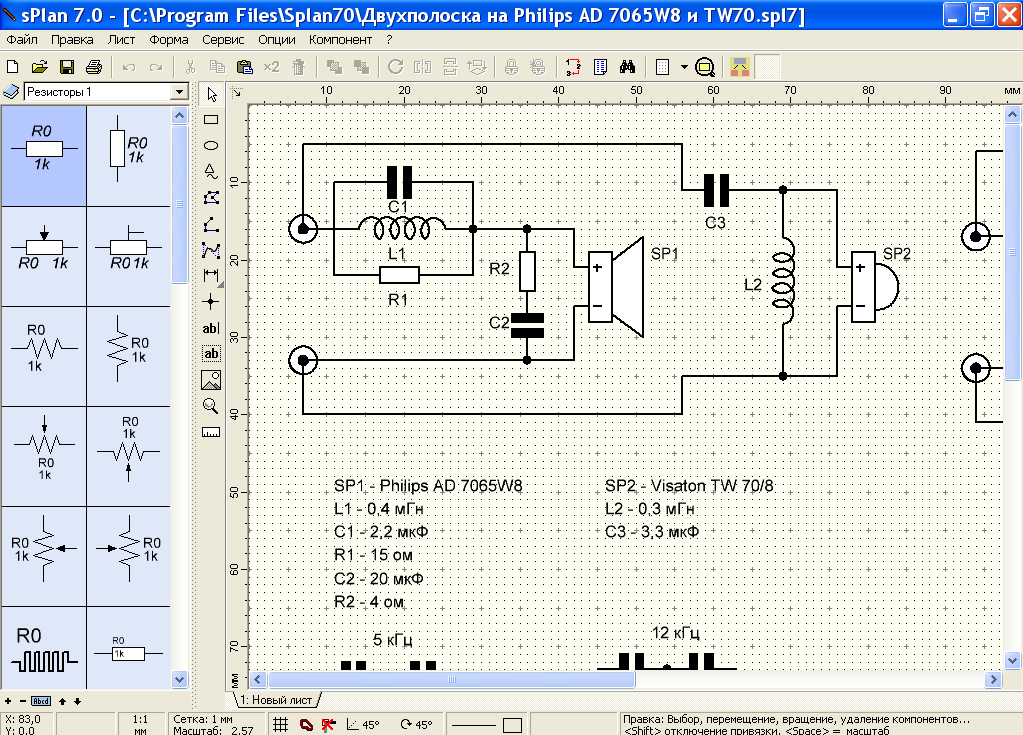Click the component renumbering icon (1-2-3)
Screen dimensions: 1023x735
point(573,67)
